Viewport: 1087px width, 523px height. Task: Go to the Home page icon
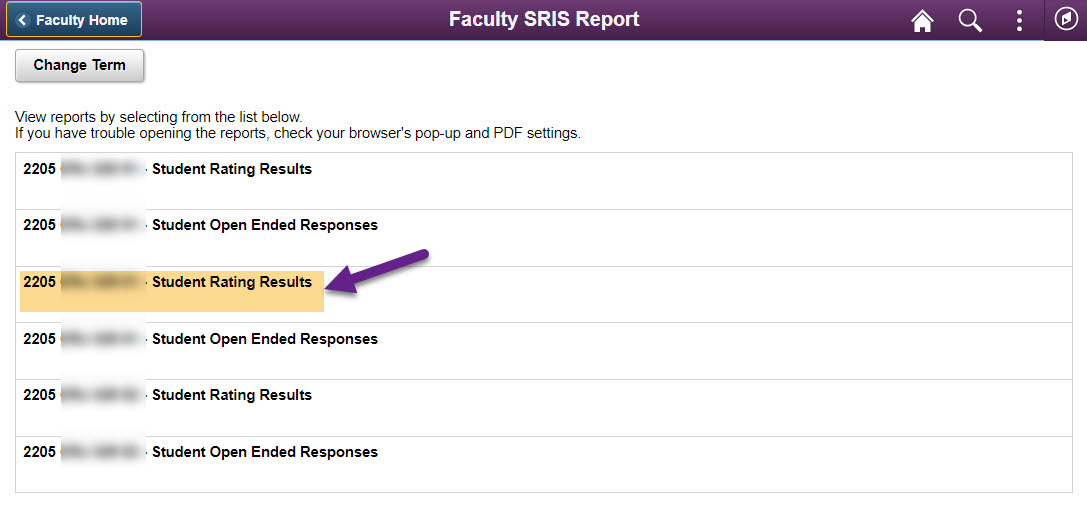(922, 21)
